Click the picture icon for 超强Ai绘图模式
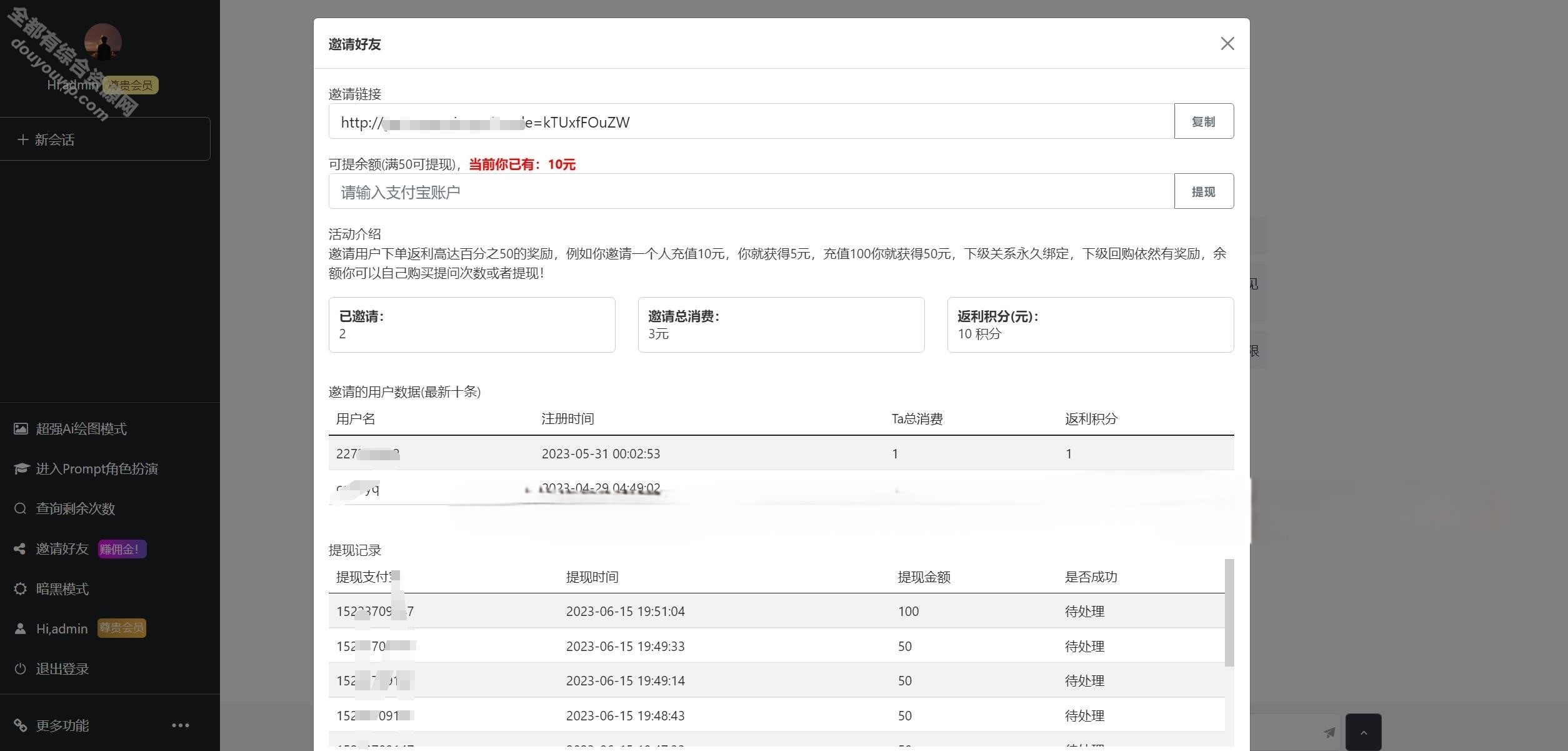This screenshot has width=1568, height=751. coord(21,428)
